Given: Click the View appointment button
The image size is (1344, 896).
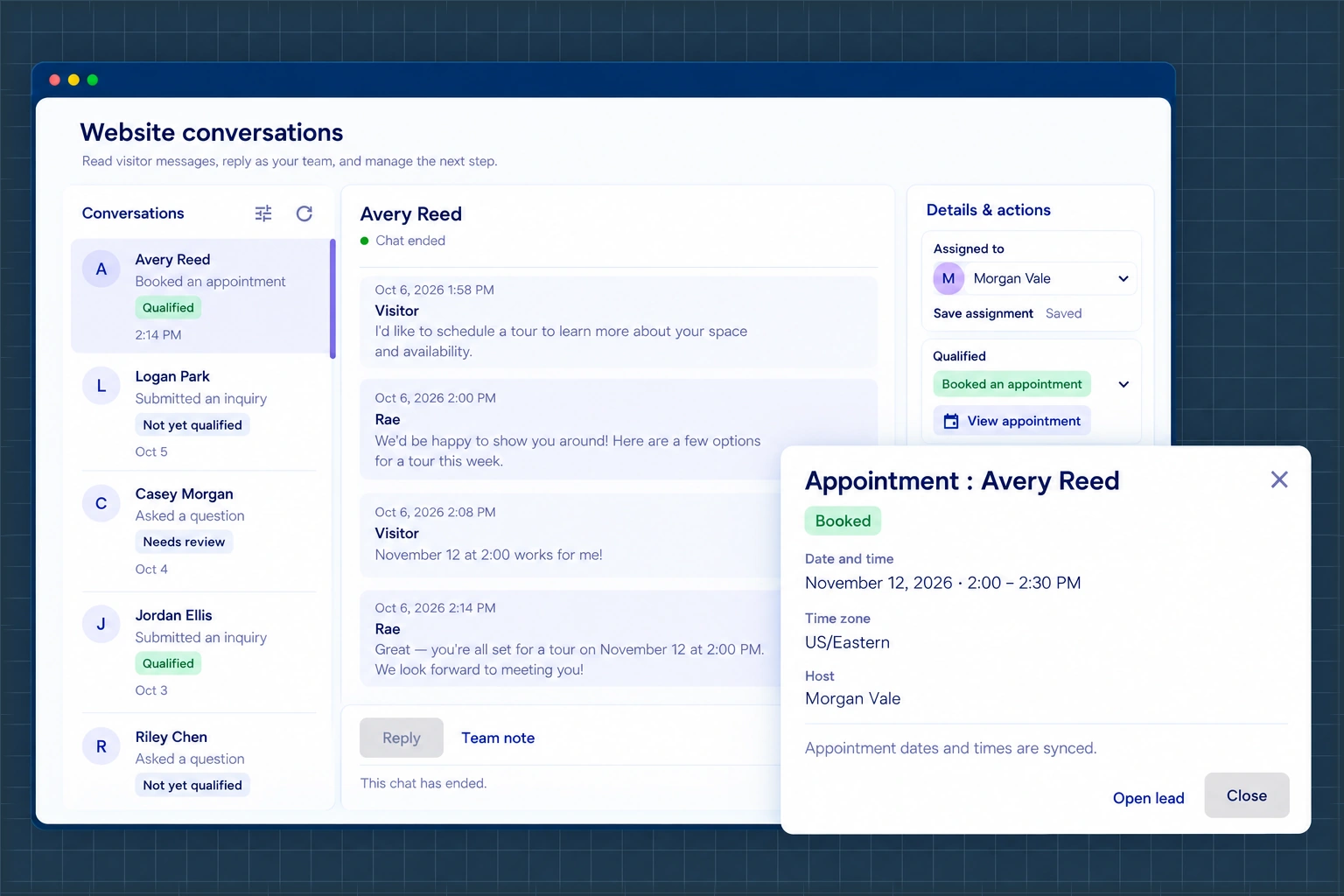Looking at the screenshot, I should pos(1011,421).
